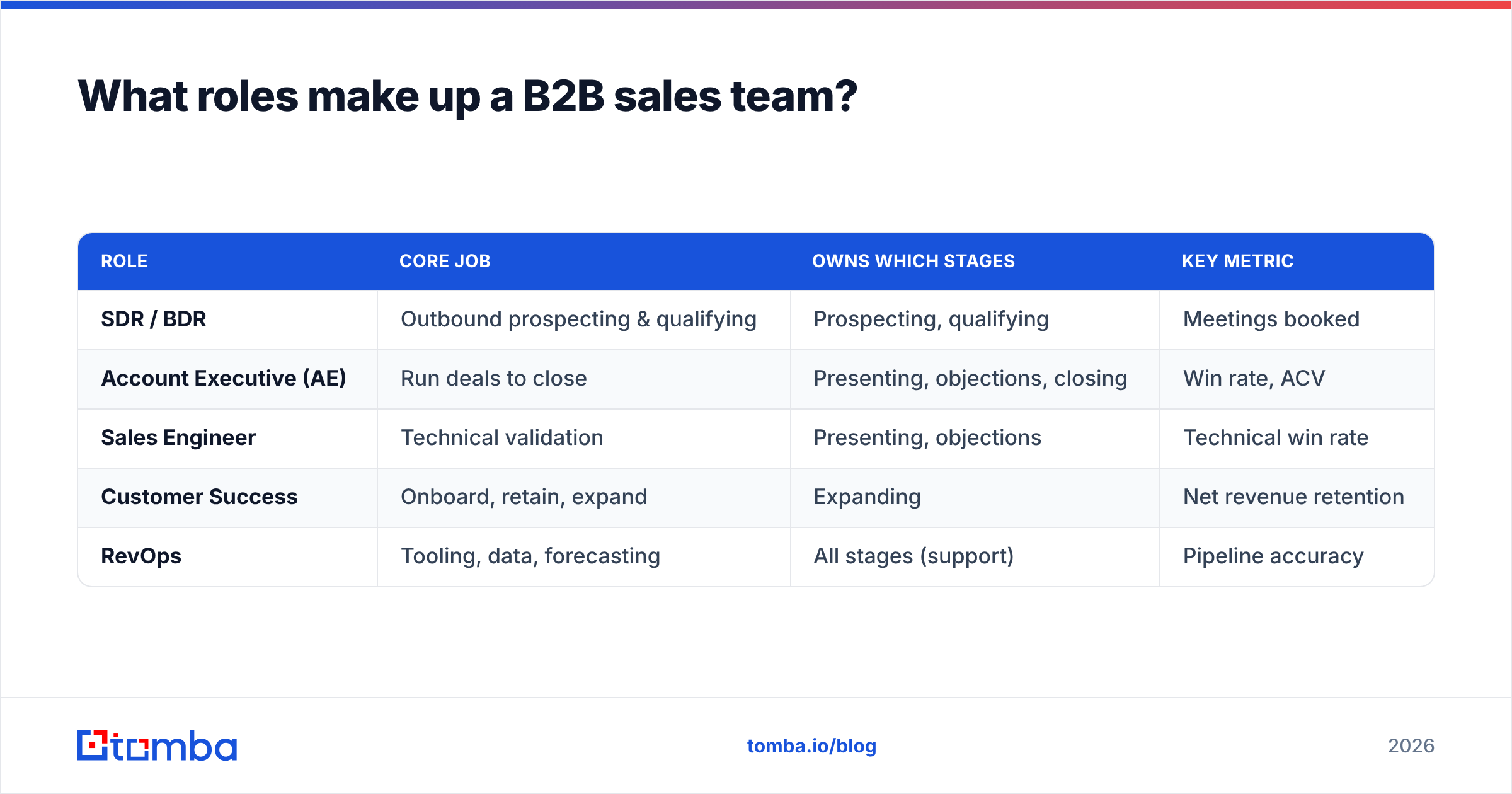Image resolution: width=1512 pixels, height=794 pixels.
Task: Click 'Technical win rate' metric cell
Action: click(x=1297, y=438)
